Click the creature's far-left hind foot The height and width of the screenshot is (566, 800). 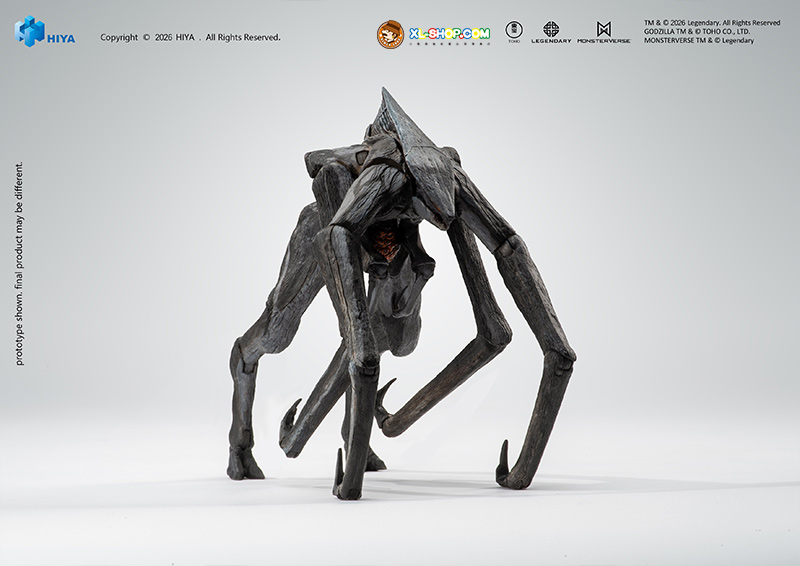tap(243, 465)
